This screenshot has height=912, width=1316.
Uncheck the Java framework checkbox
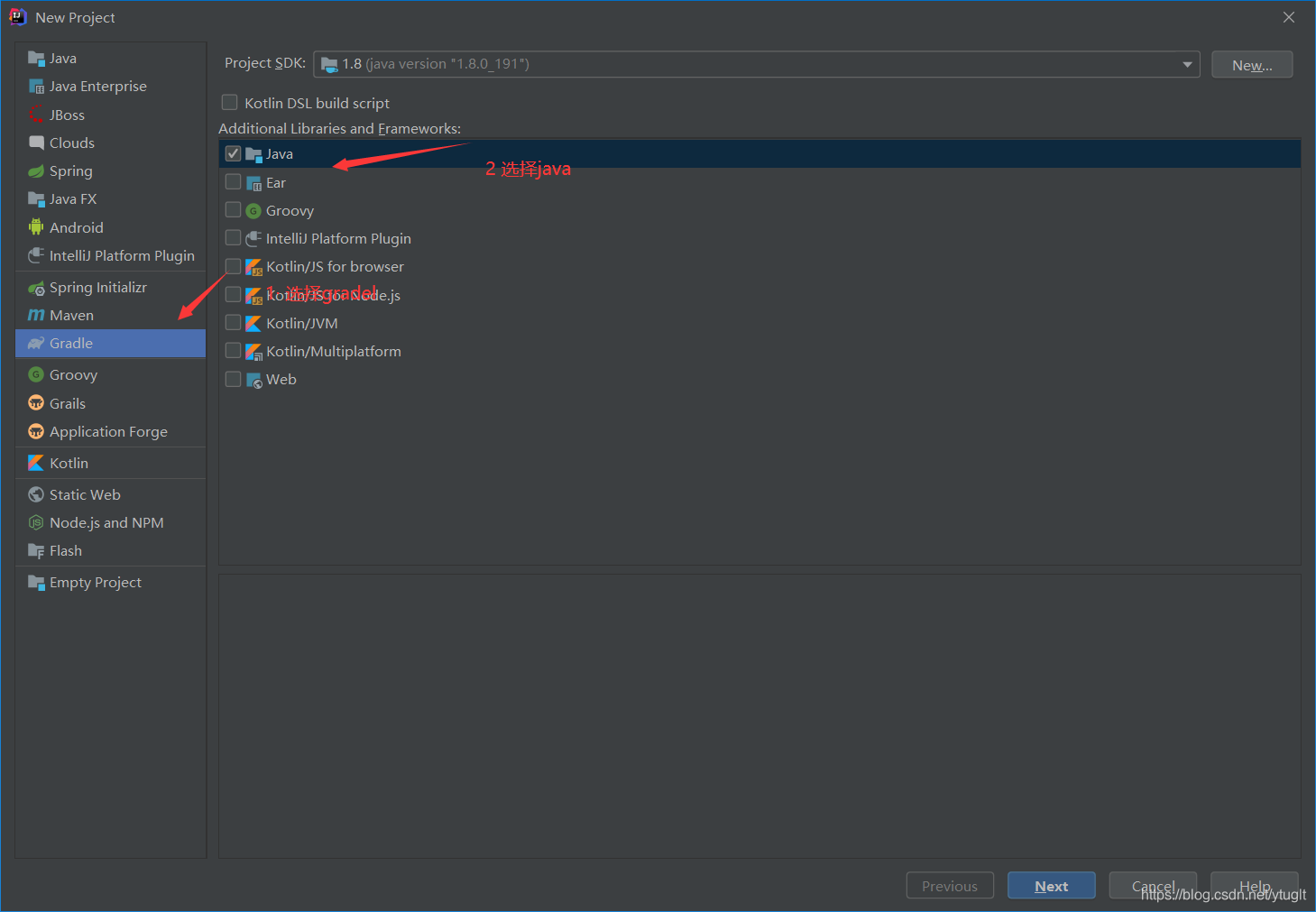pos(233,153)
